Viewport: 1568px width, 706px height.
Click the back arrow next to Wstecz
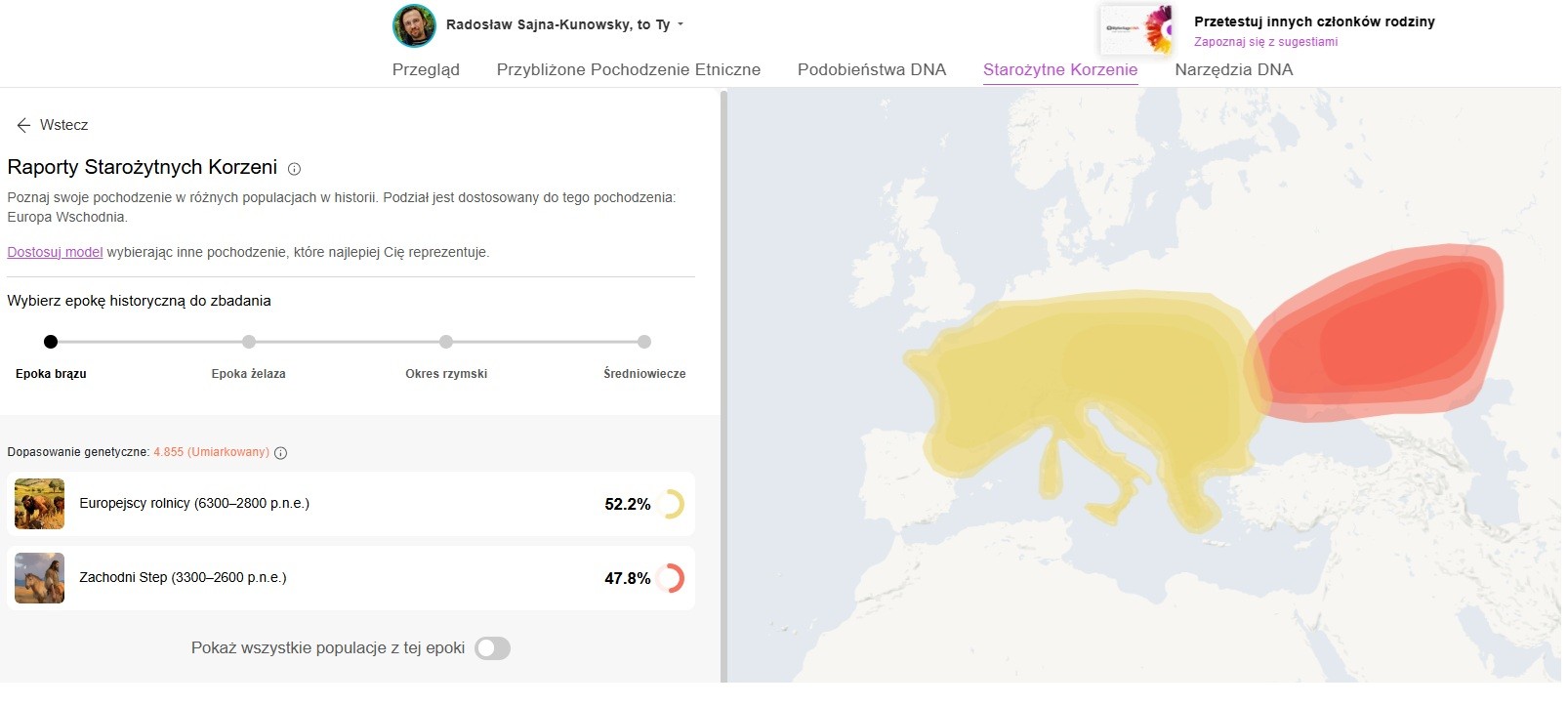(23, 125)
